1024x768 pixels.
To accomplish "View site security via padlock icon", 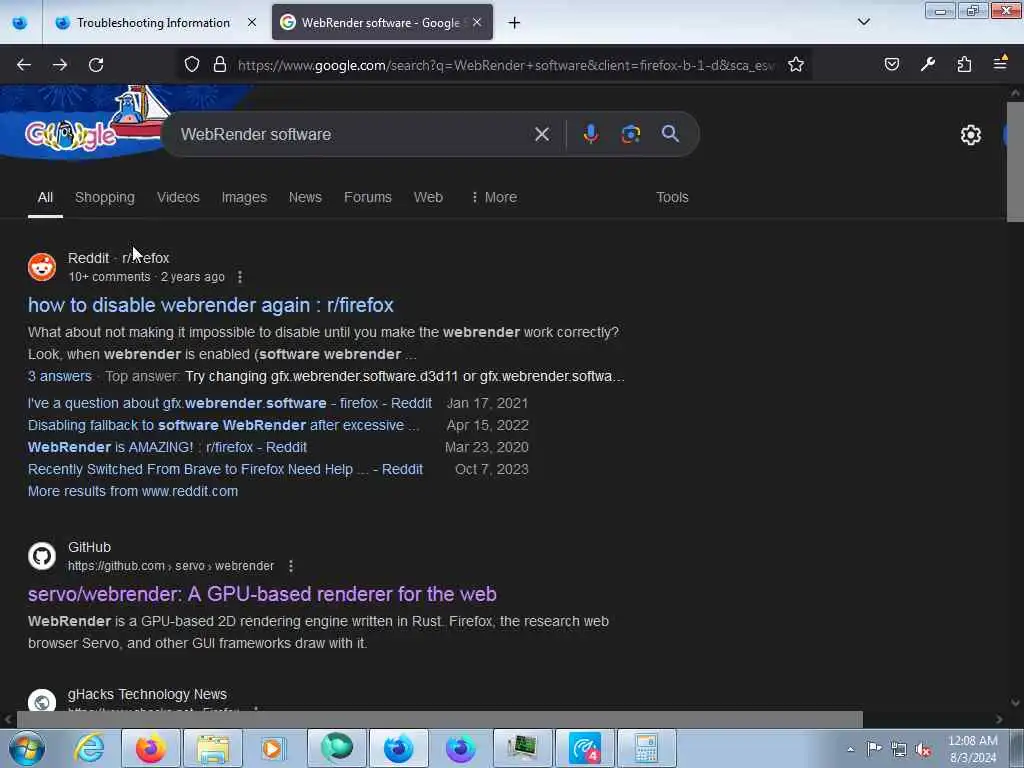I will (x=220, y=65).
